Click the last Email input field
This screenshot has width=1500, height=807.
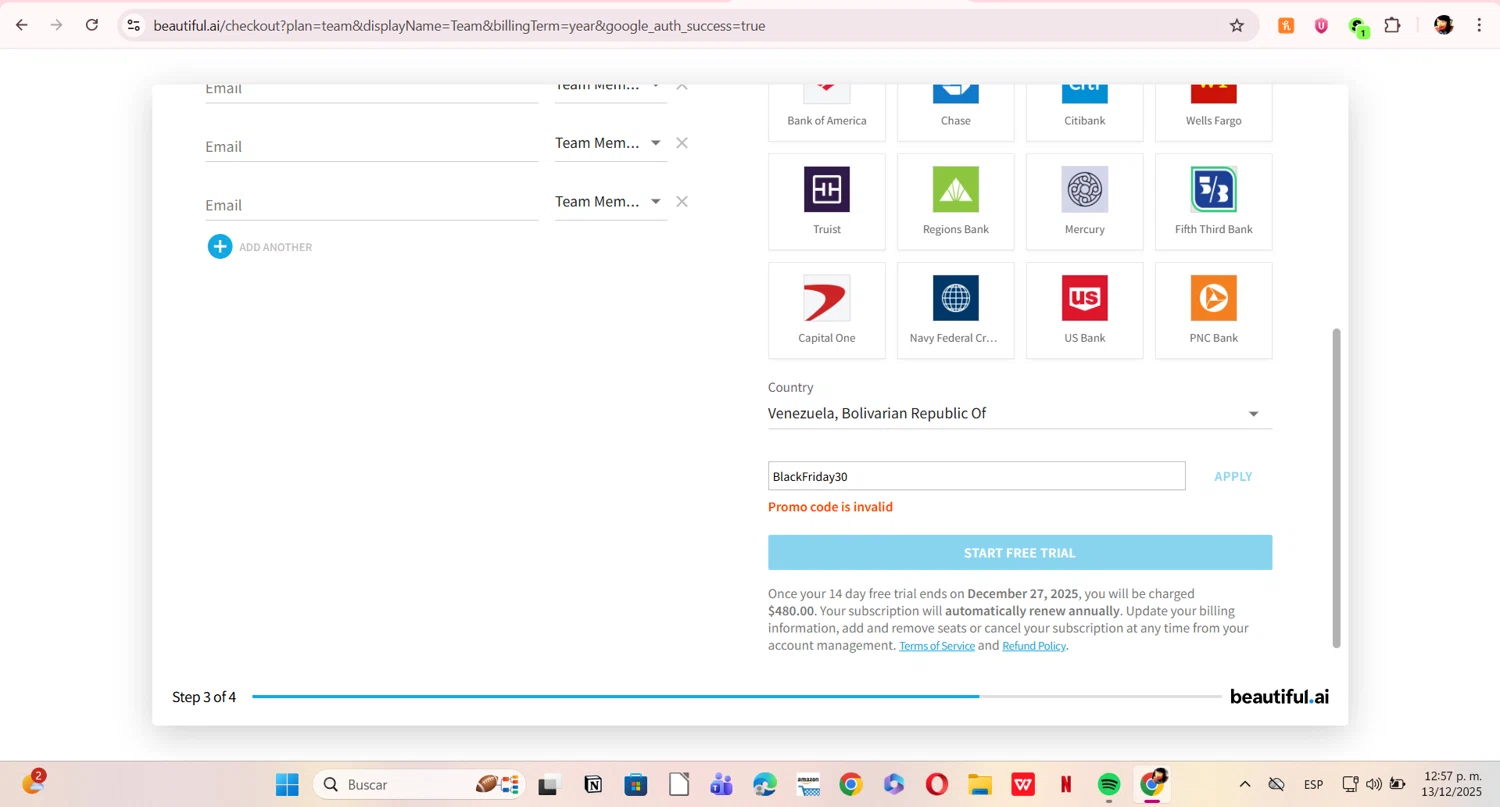(372, 205)
